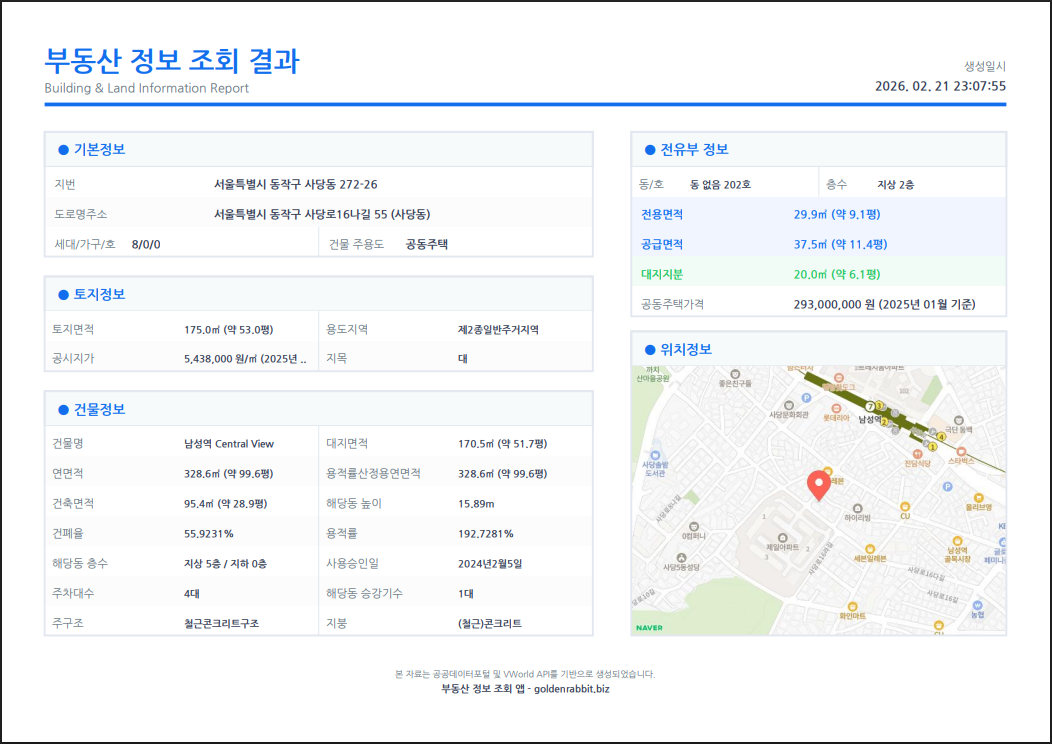Image resolution: width=1052 pixels, height=744 pixels.
Task: Click the 하이리빙 building marker
Action: click(x=857, y=507)
